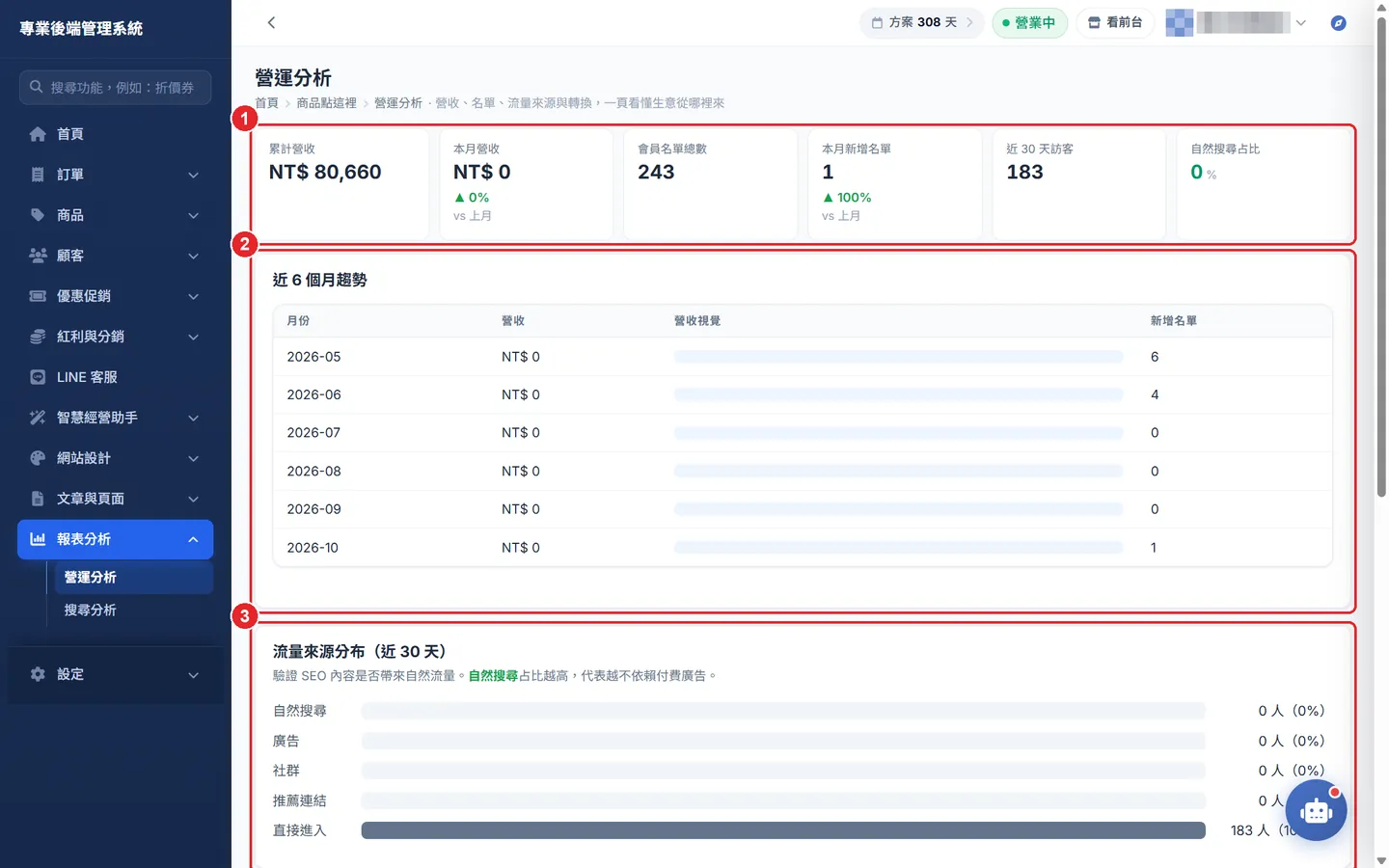Click the gear icon beside 設定
The height and width of the screenshot is (868, 1389).
[38, 674]
